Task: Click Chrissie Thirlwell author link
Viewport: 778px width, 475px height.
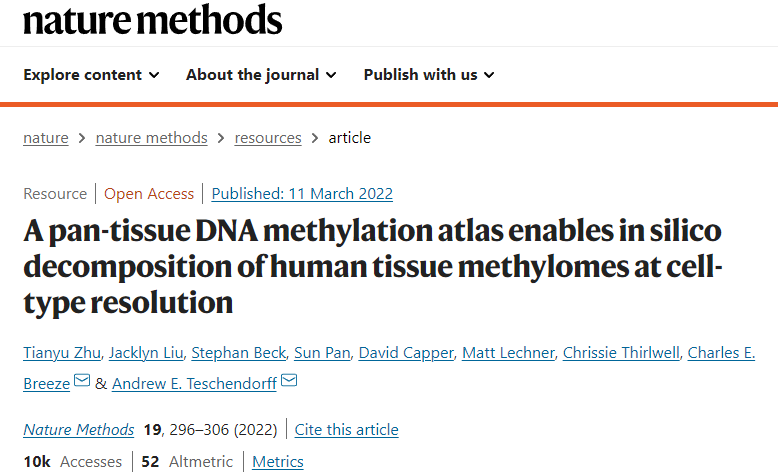Action: tap(621, 352)
